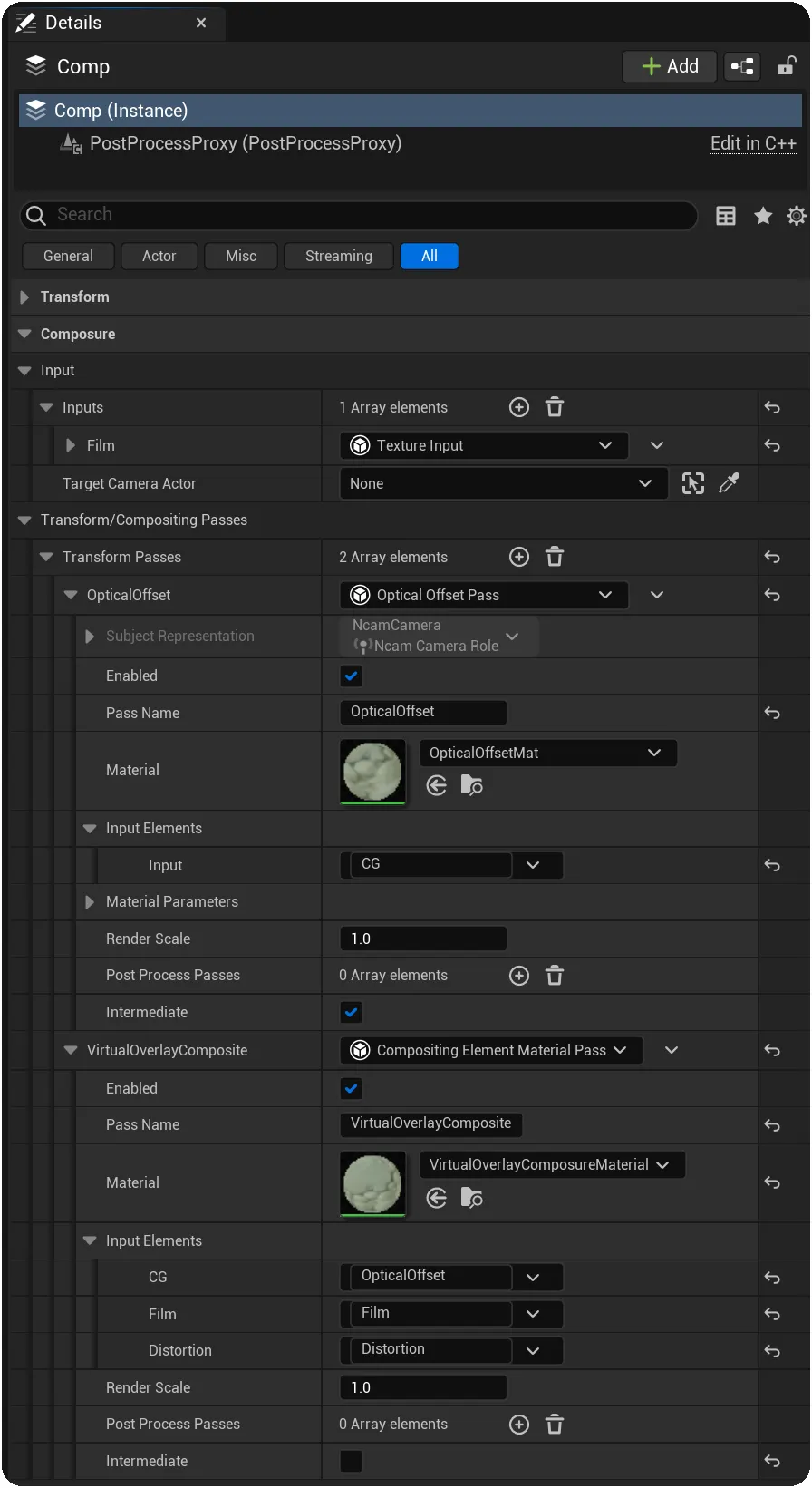
Task: Browse to VirtualOverlayComposureMaterial in Content Browser
Action: (x=471, y=1198)
